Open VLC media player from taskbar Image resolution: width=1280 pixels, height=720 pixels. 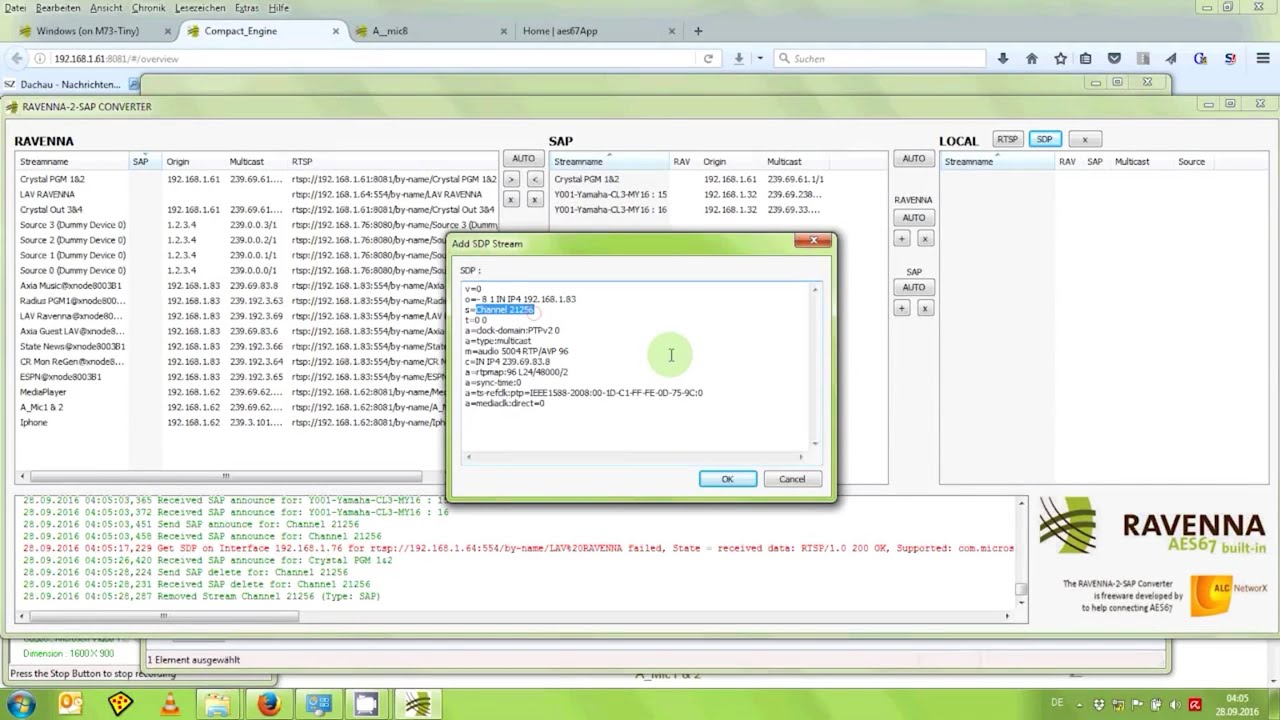169,704
